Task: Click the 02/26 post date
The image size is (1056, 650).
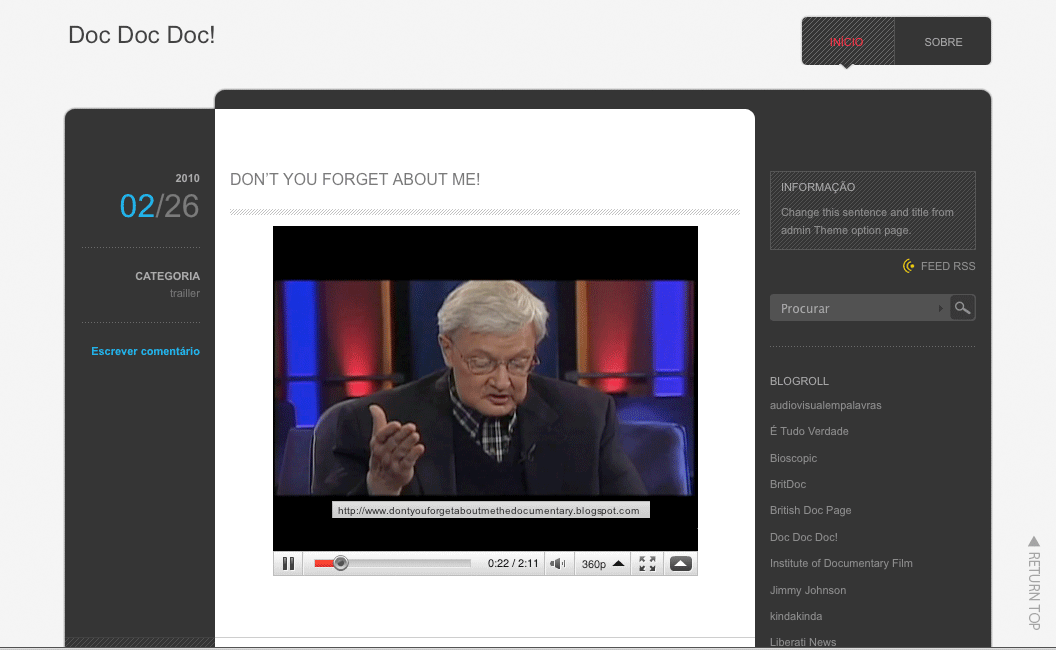Action: 160,206
